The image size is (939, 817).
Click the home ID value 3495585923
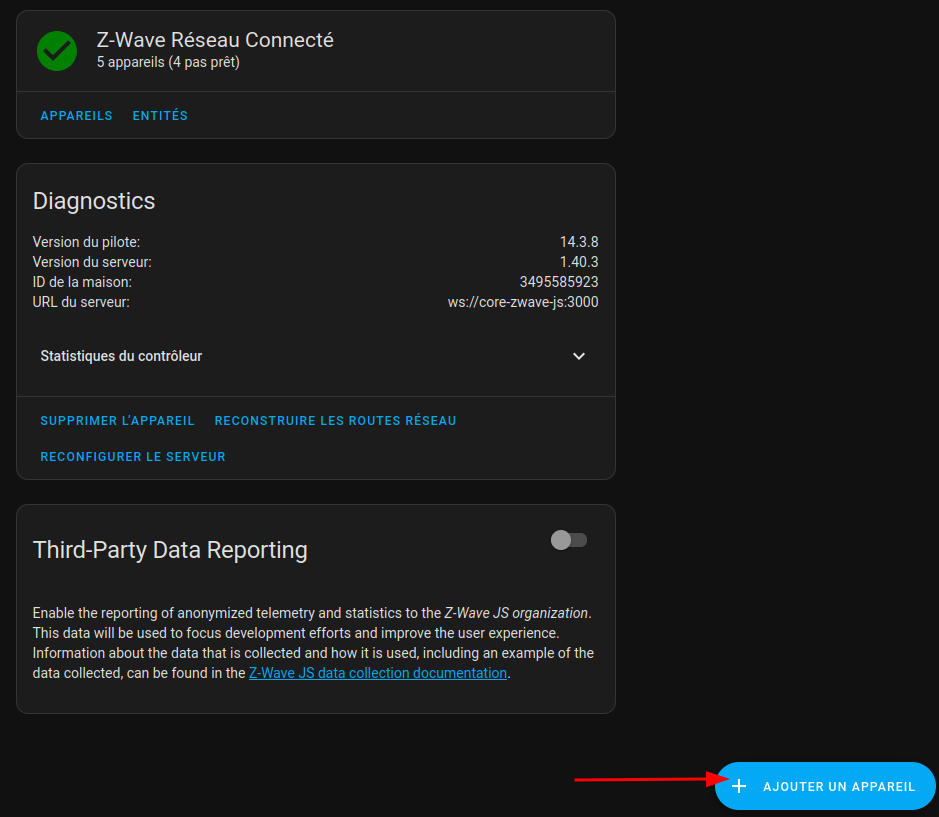click(x=558, y=282)
